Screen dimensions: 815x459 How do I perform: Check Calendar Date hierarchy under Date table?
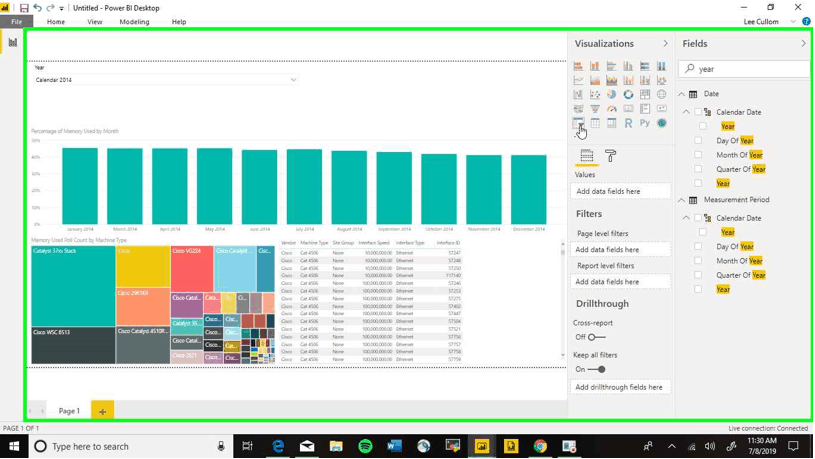click(x=698, y=112)
